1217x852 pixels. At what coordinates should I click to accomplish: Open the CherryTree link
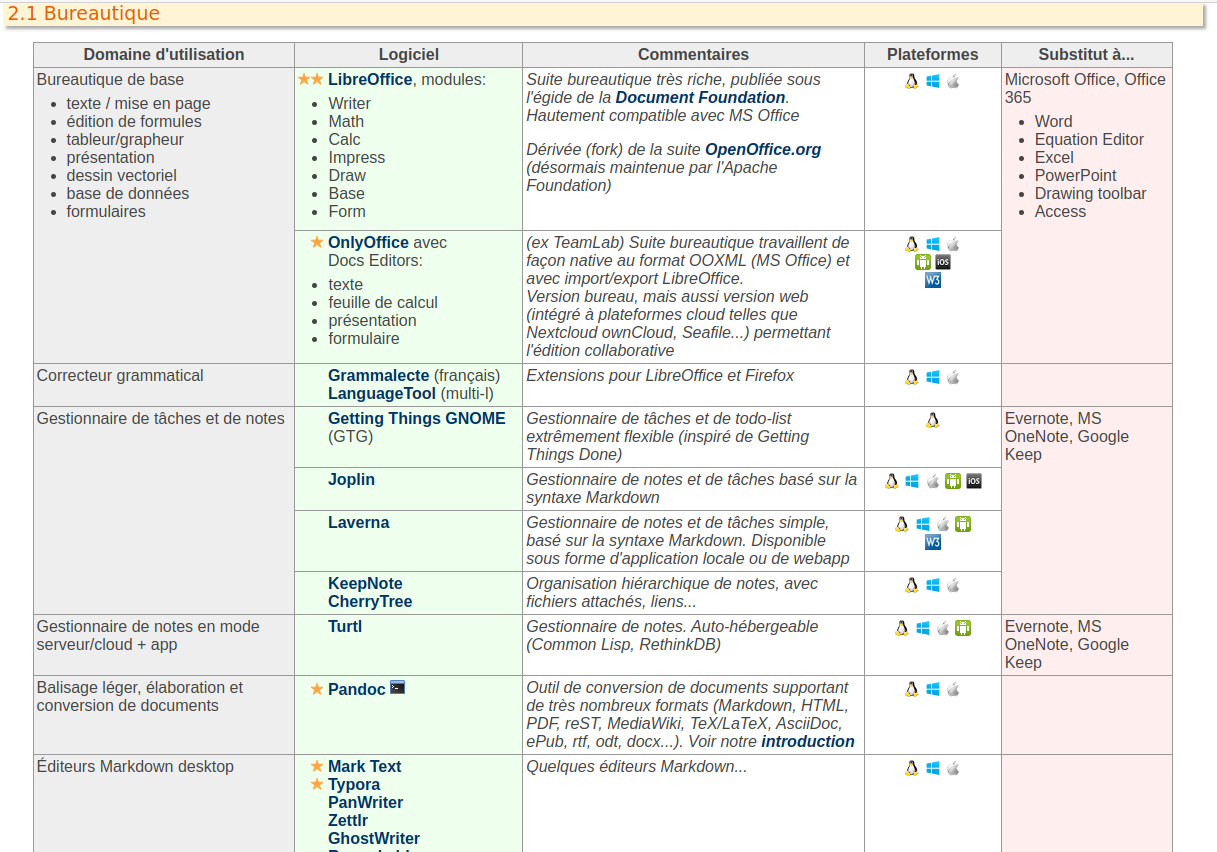tap(370, 602)
